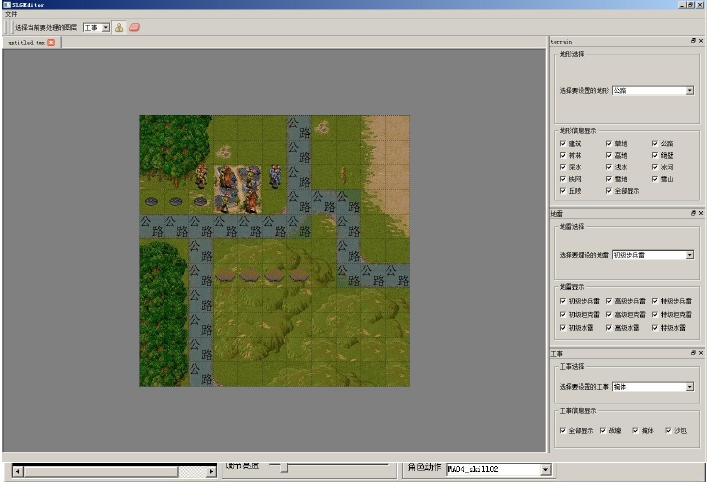The image size is (709, 483).
Task: Click the toolbar drag handle
Action: (x=6, y=28)
